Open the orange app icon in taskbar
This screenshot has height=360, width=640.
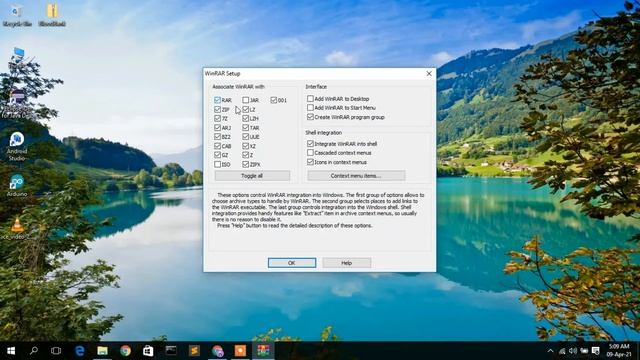(240, 351)
